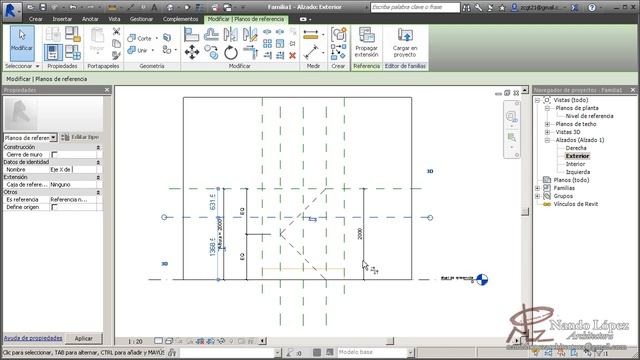Screen dimensions: 640x360
Task: Toggle the Define origen checkbox
Action: 54,207
